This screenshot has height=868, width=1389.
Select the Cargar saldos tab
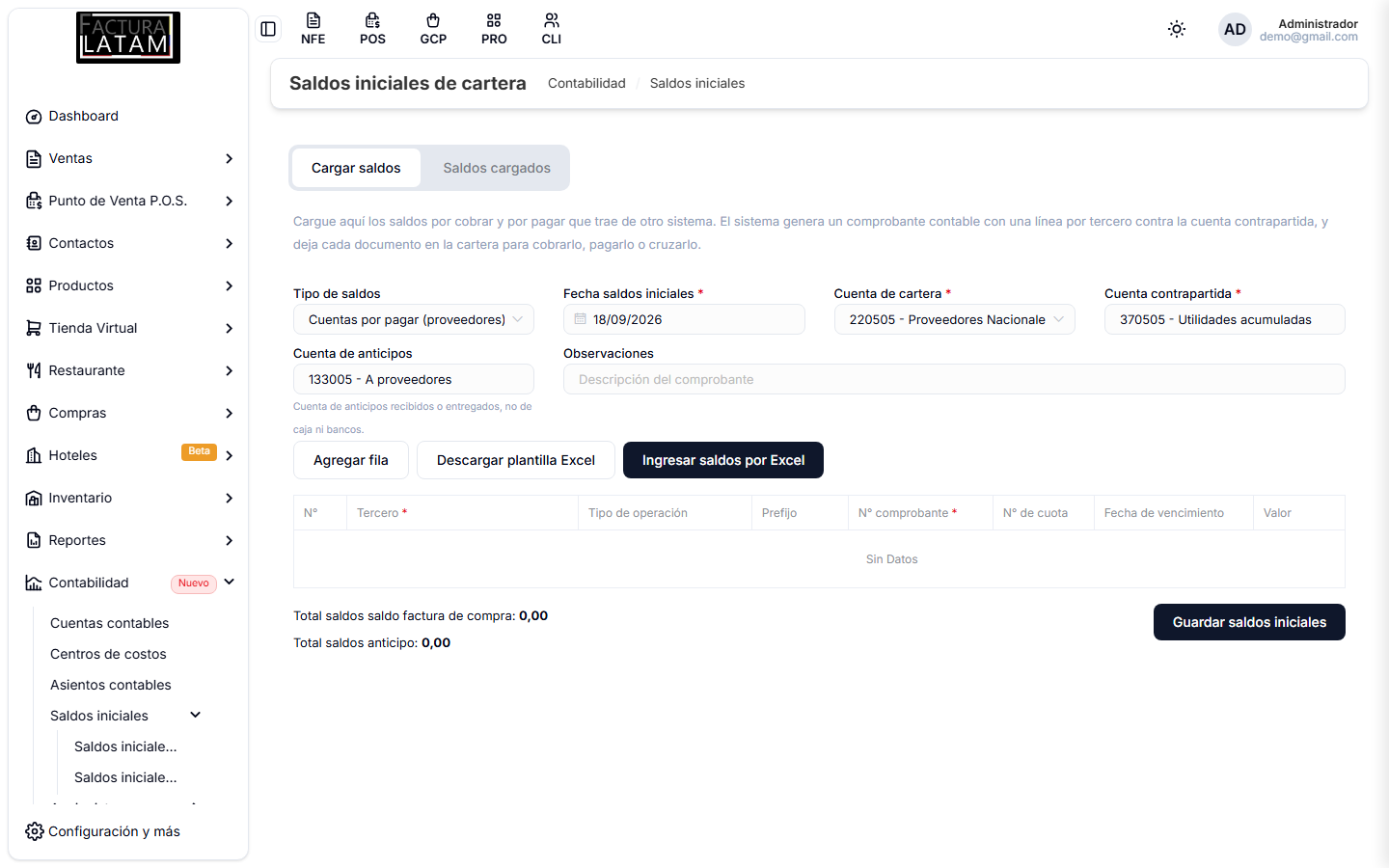tap(356, 168)
